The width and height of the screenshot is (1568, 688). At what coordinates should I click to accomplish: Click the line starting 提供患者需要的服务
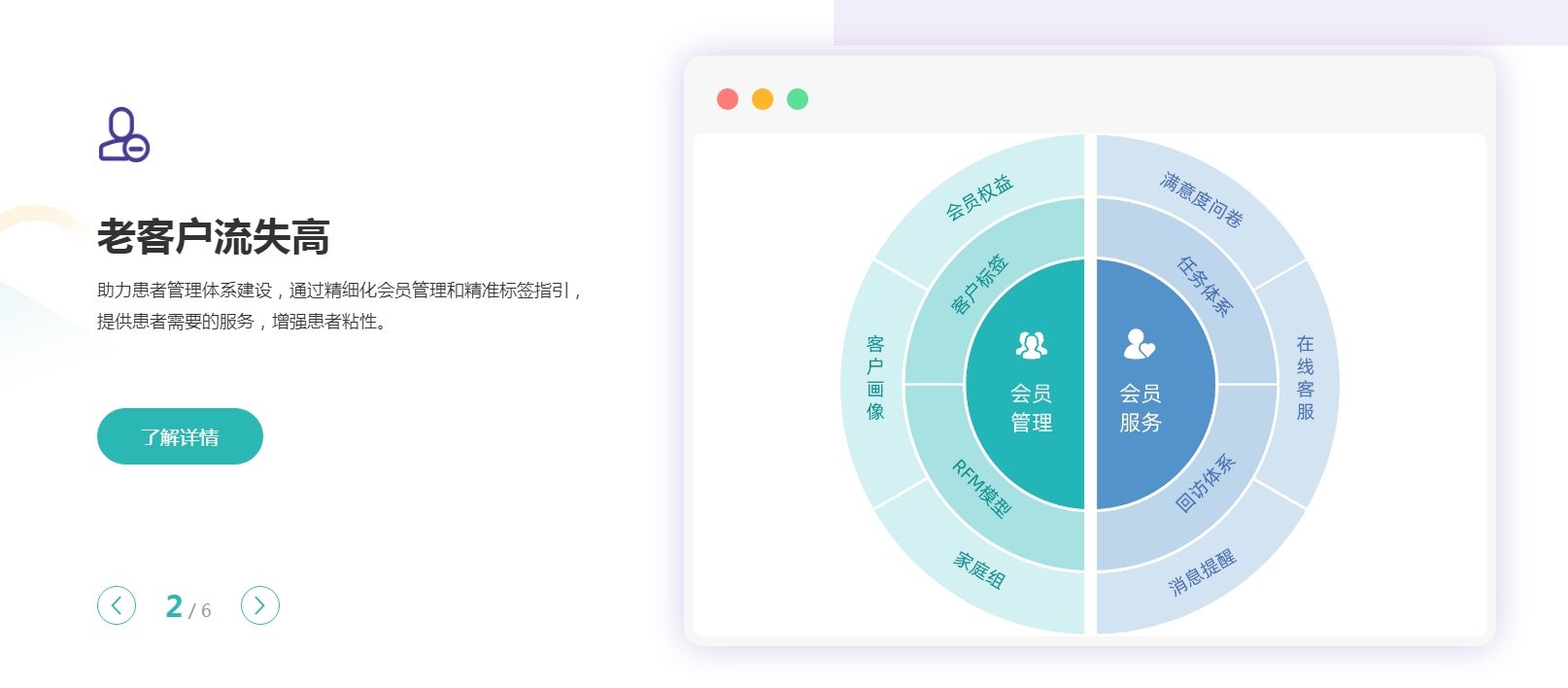click(x=243, y=322)
